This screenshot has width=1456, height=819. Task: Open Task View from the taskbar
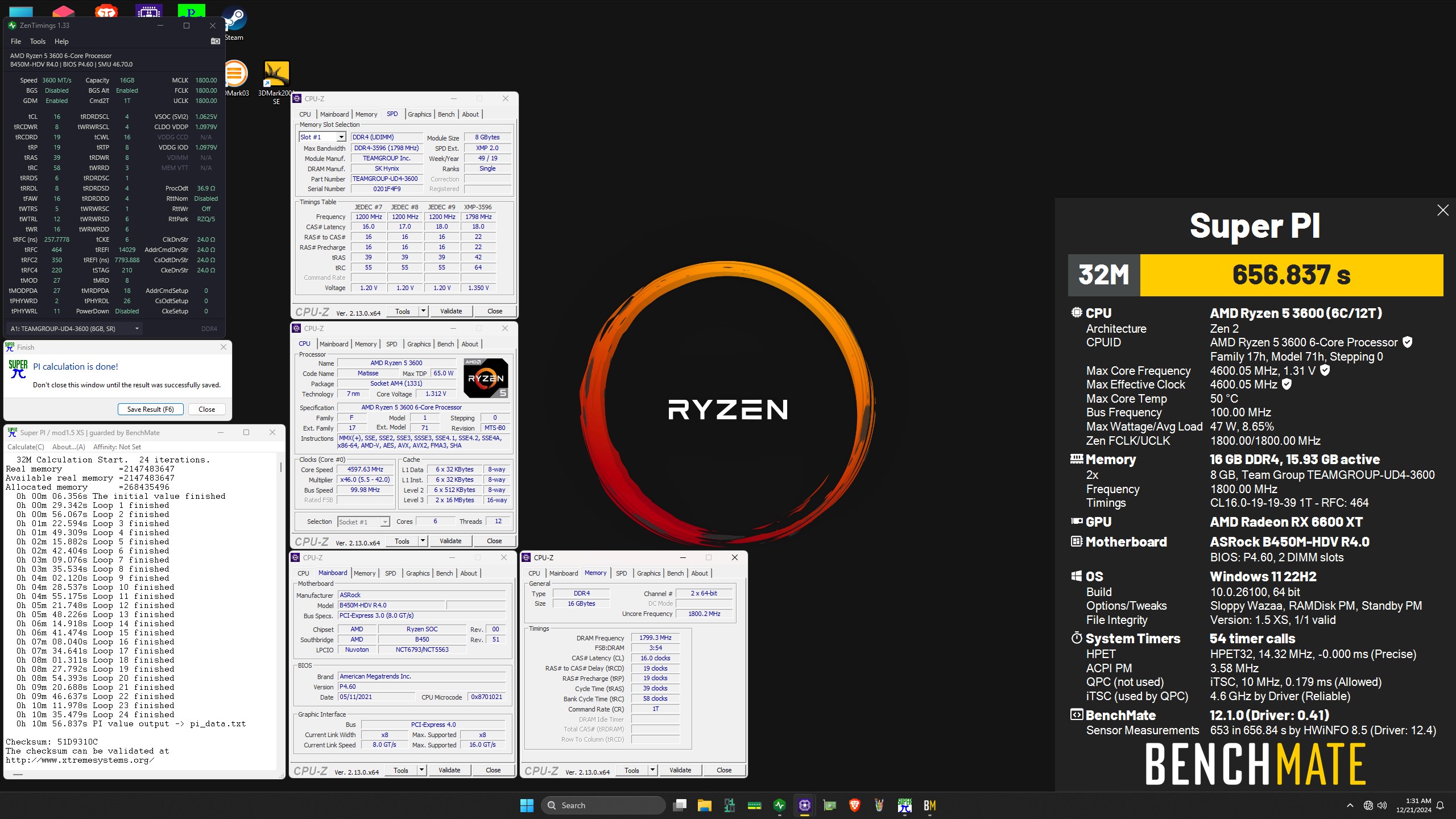[680, 805]
